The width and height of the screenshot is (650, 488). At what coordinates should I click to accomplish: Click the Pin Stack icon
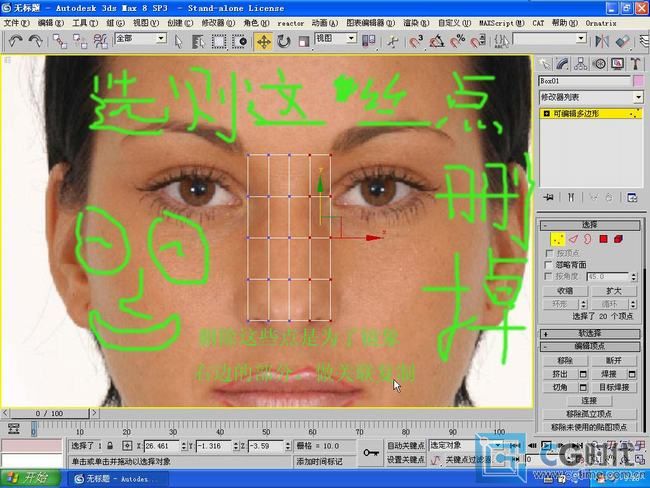(549, 197)
